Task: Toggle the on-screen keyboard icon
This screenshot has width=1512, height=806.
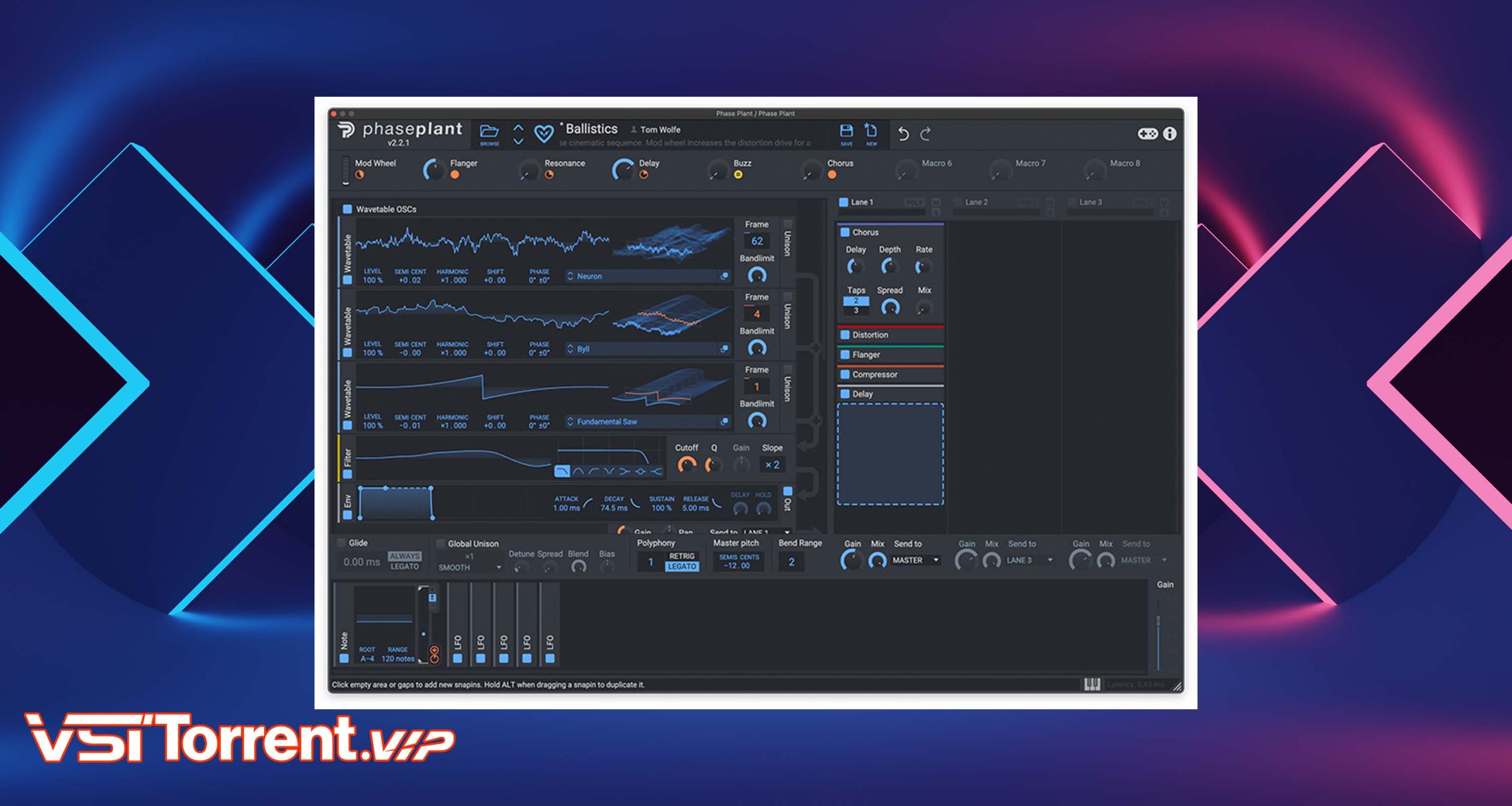Action: [x=1091, y=684]
